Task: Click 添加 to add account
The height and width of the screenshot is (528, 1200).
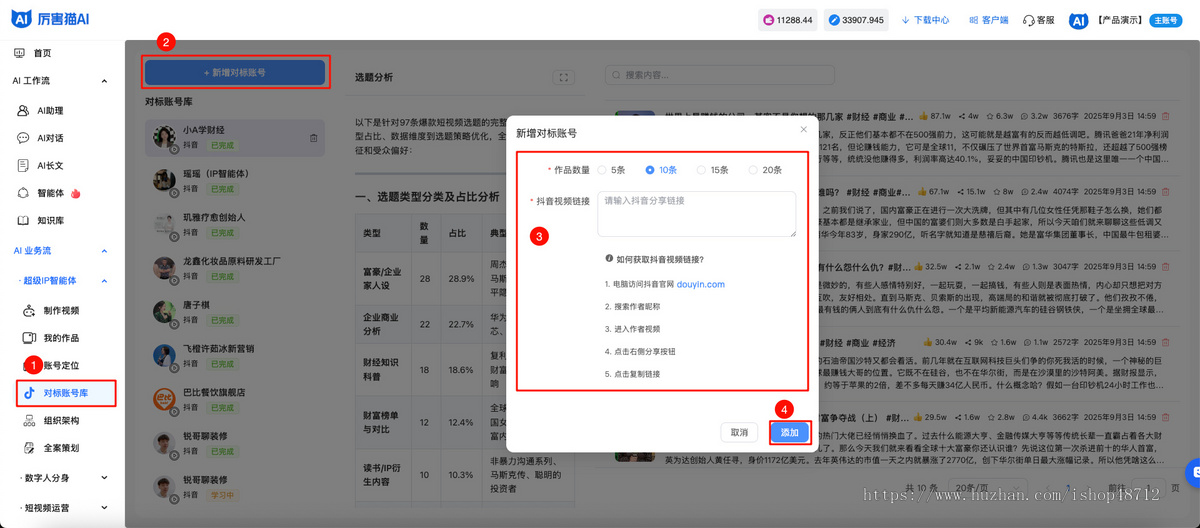Action: coord(789,432)
